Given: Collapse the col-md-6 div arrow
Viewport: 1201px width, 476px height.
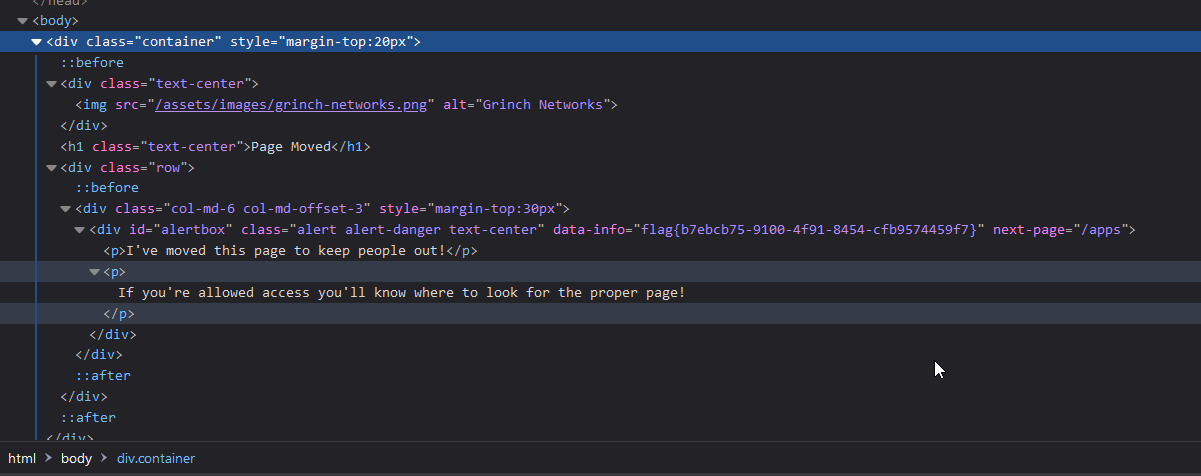Looking at the screenshot, I should 66,209.
